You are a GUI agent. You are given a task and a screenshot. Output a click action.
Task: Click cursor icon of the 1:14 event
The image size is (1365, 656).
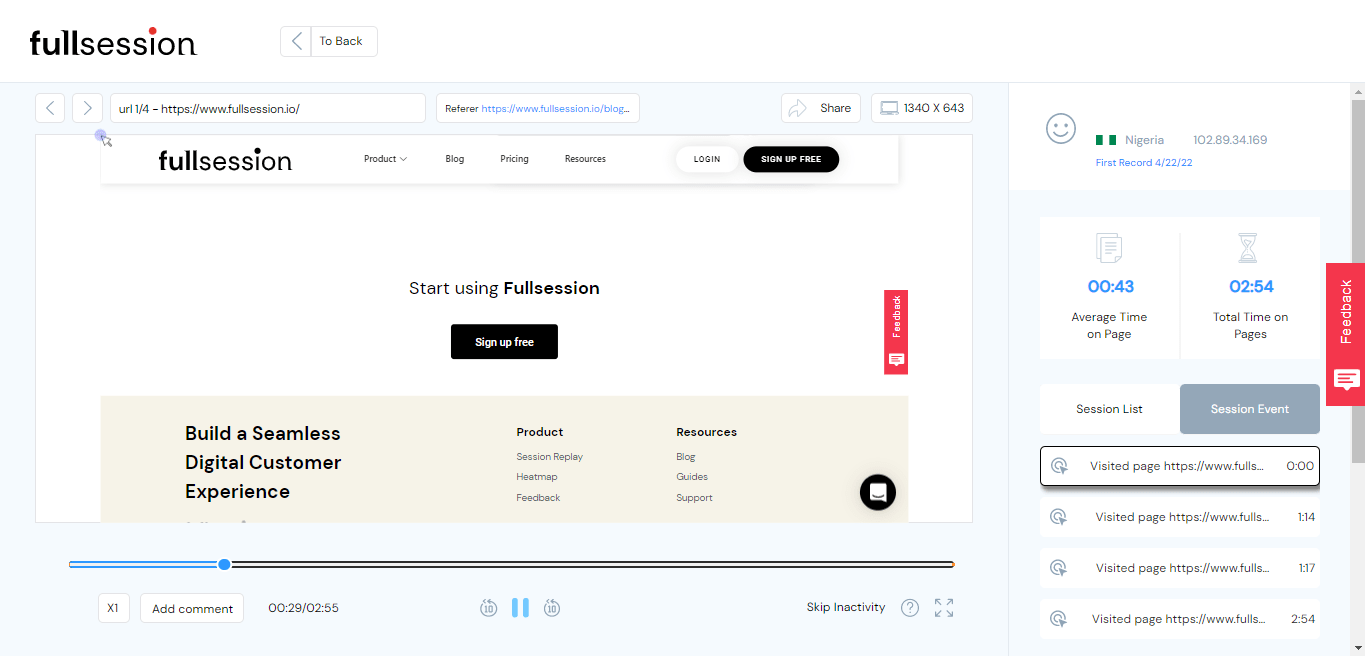click(1058, 517)
